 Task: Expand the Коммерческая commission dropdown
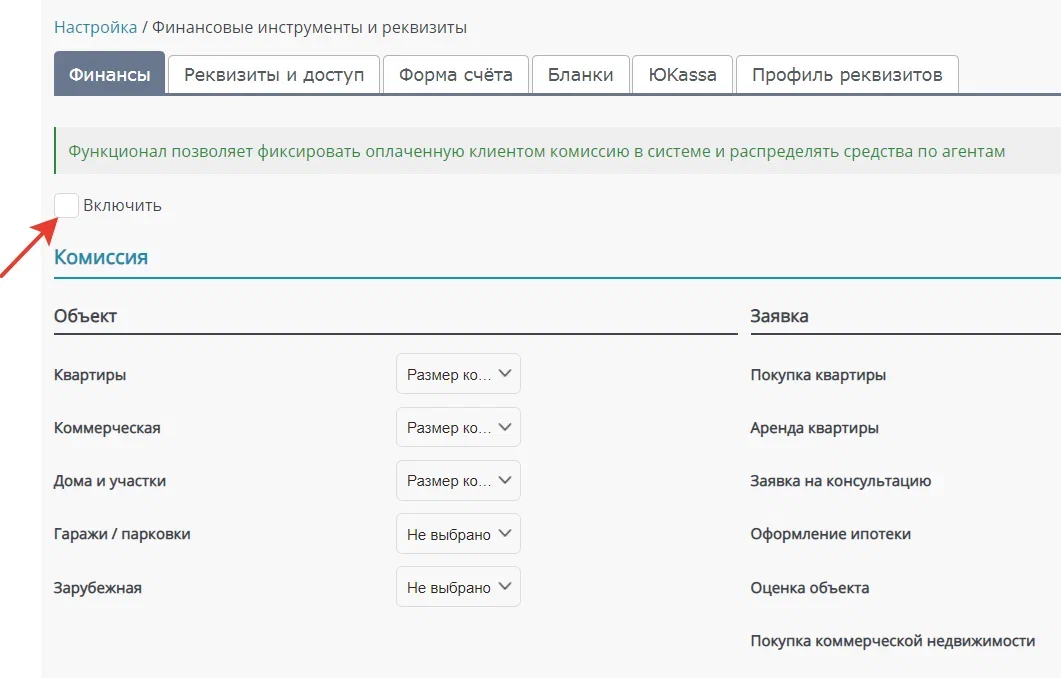458,427
